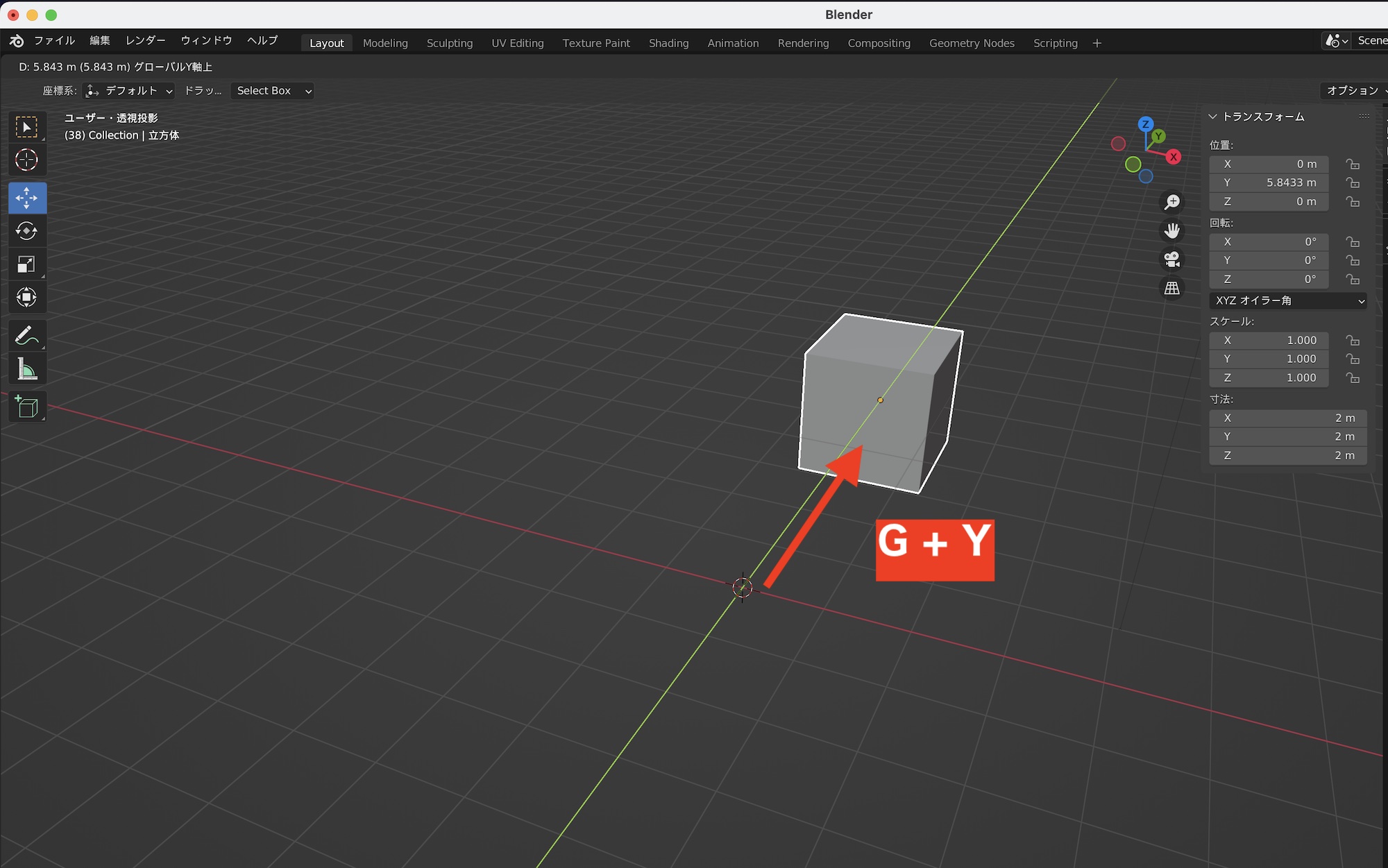This screenshot has height=868, width=1388.
Task: Choose the Scale tool
Action: coord(26,264)
